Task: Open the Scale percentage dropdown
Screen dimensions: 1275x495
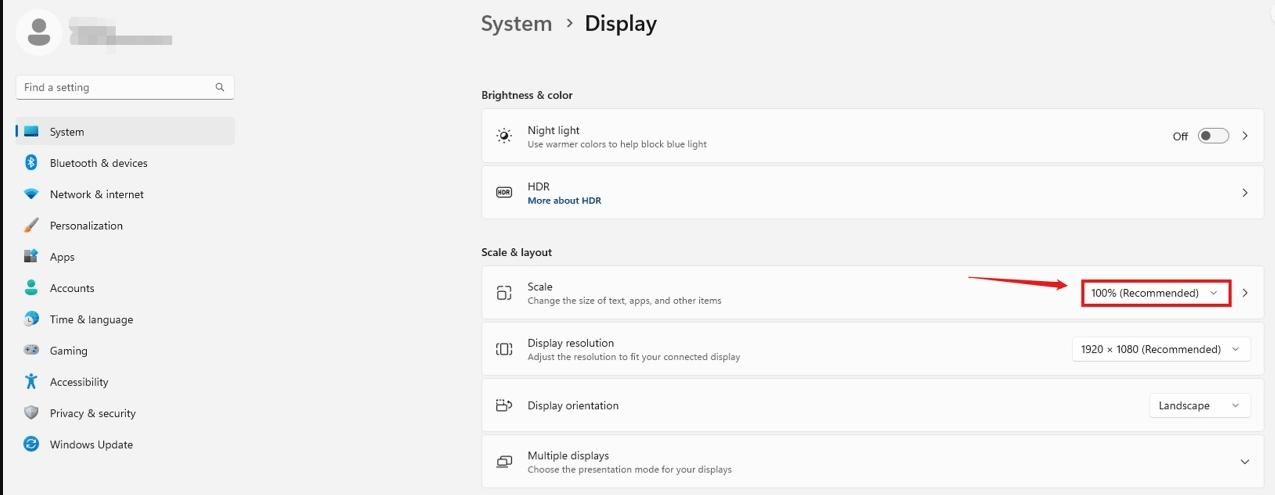Action: pos(1156,293)
